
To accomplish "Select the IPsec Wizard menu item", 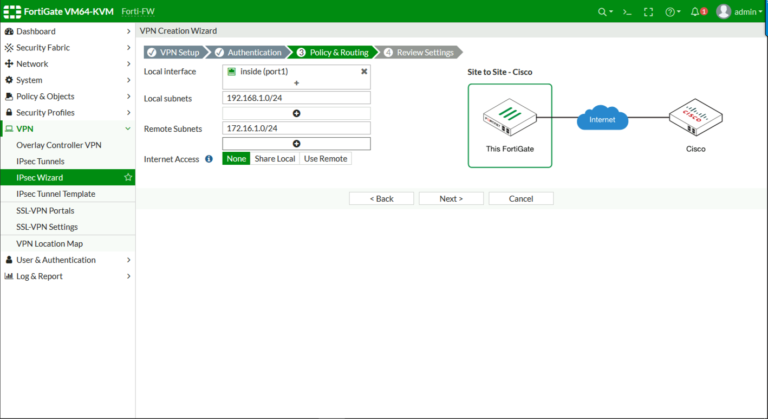I will tap(68, 177).
